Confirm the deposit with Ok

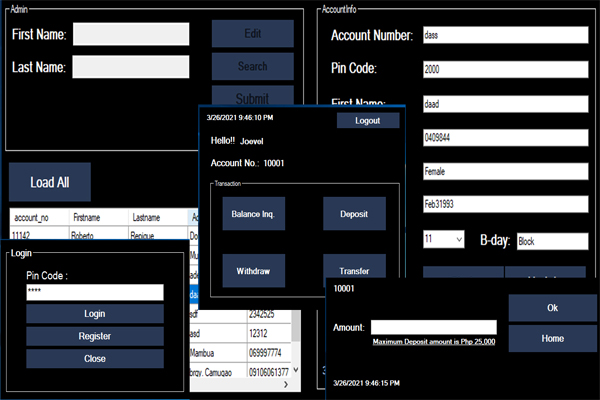click(x=551, y=308)
